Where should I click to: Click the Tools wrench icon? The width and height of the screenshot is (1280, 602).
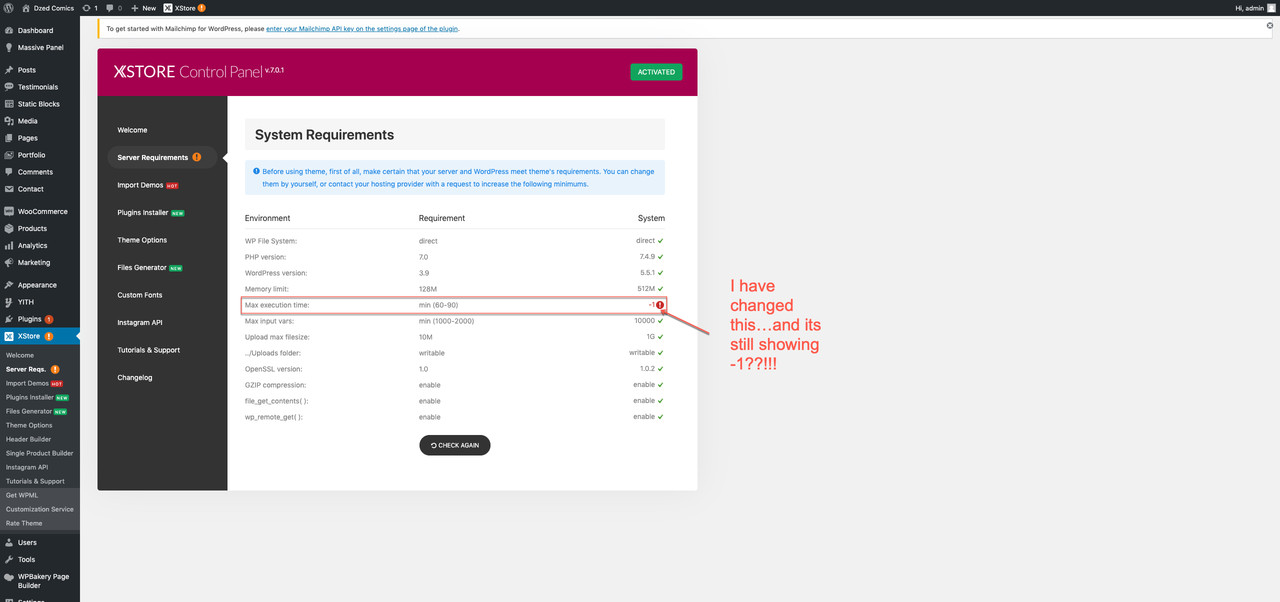click(9, 559)
